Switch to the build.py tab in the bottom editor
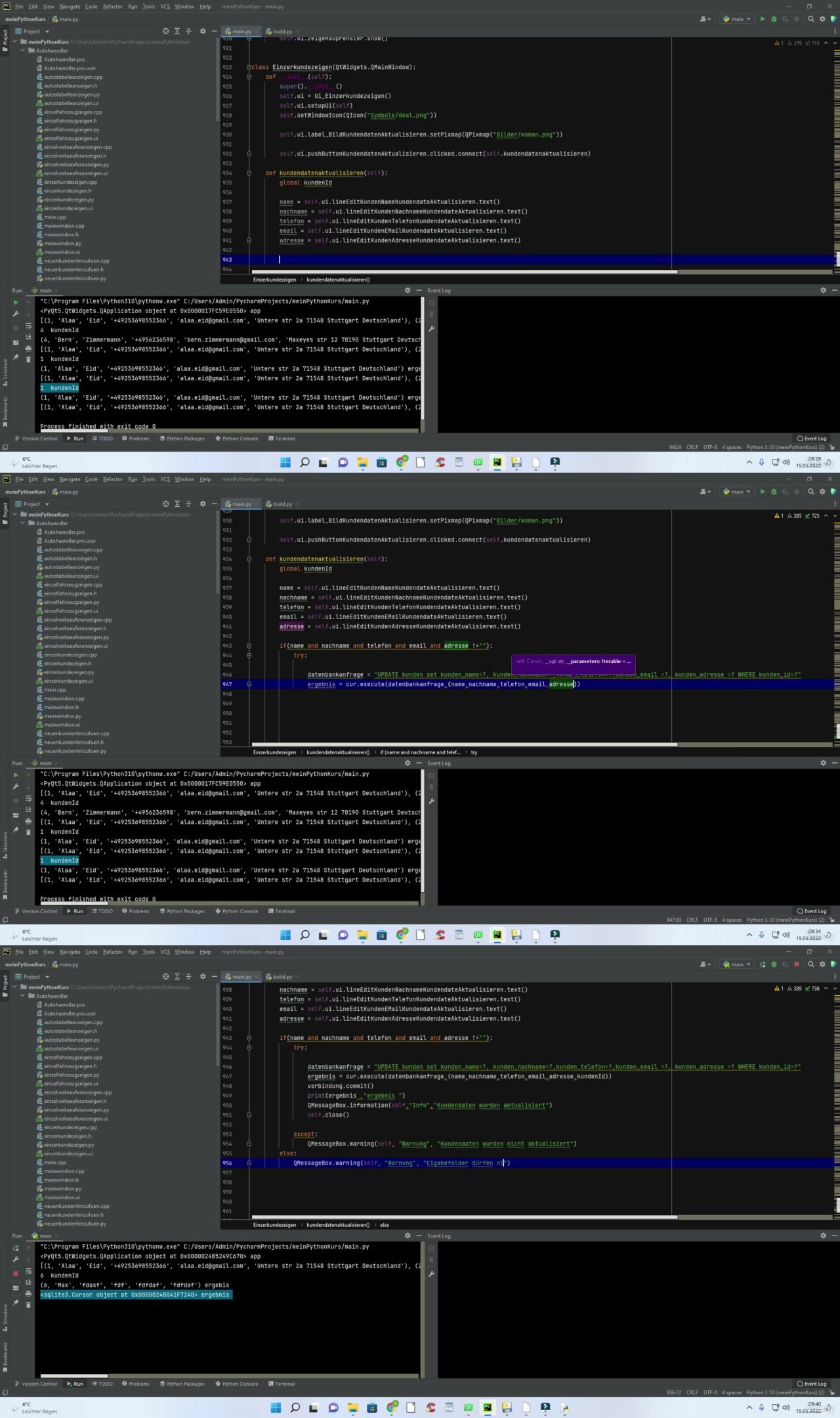The width and height of the screenshot is (840, 1418). (x=282, y=977)
